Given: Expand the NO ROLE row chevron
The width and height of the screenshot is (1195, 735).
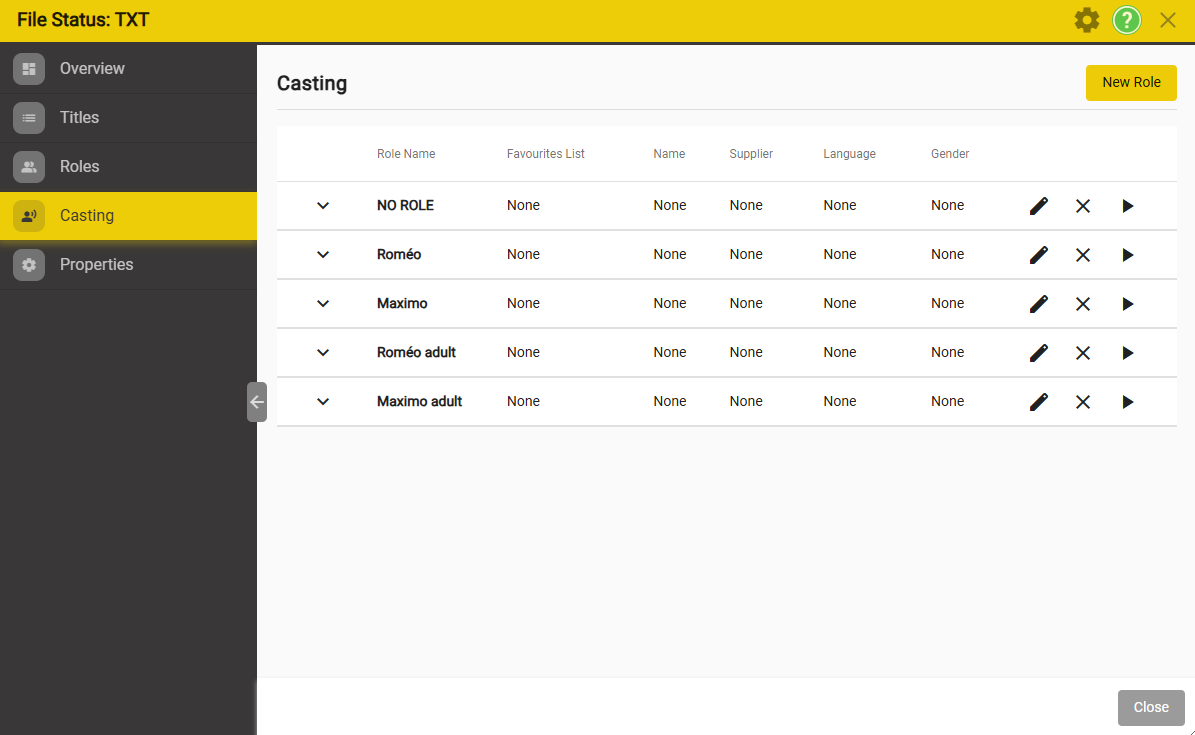Looking at the screenshot, I should (x=323, y=206).
